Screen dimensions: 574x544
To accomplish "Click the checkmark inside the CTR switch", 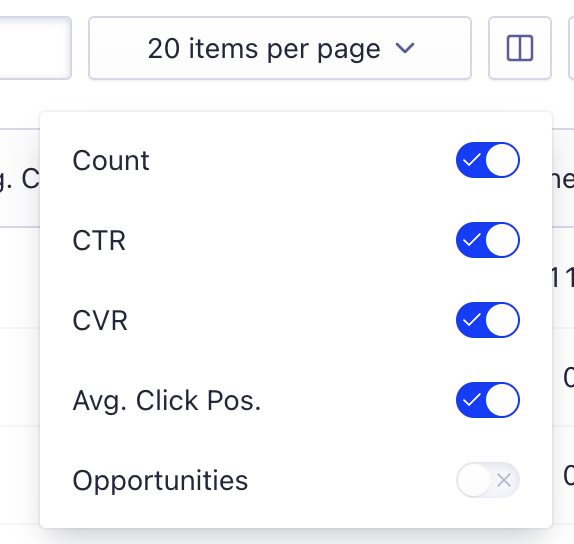I will (472, 240).
